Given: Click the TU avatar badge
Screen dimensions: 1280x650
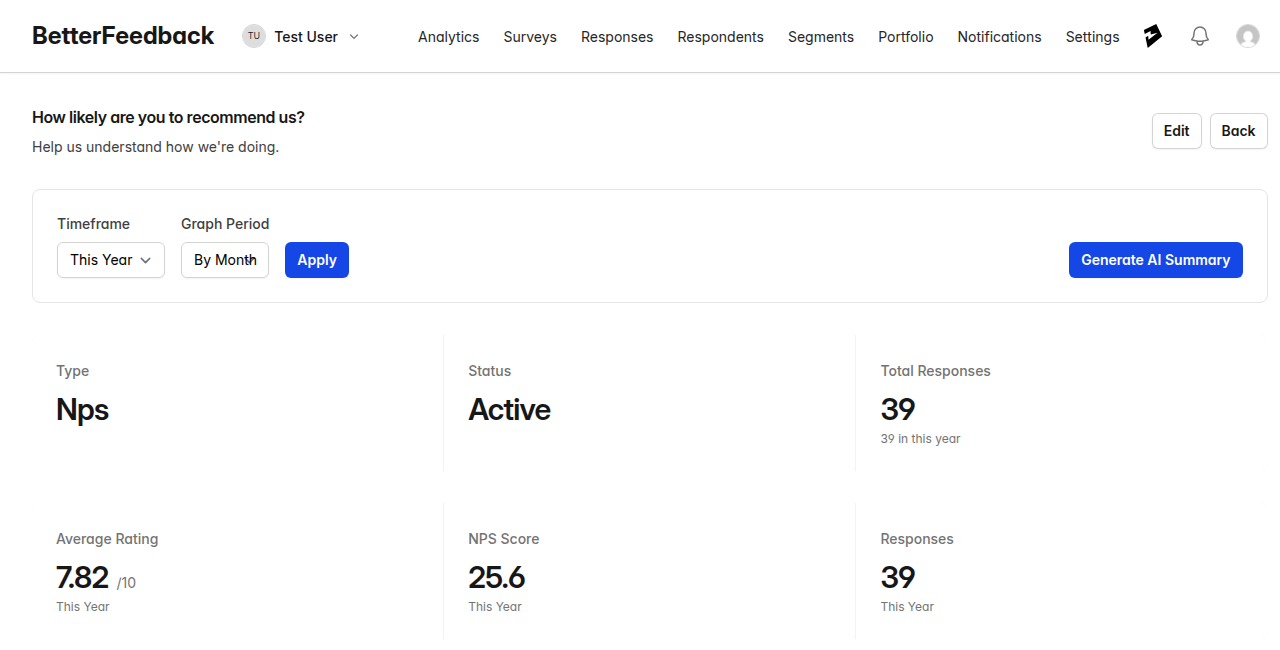Looking at the screenshot, I should 254,36.
